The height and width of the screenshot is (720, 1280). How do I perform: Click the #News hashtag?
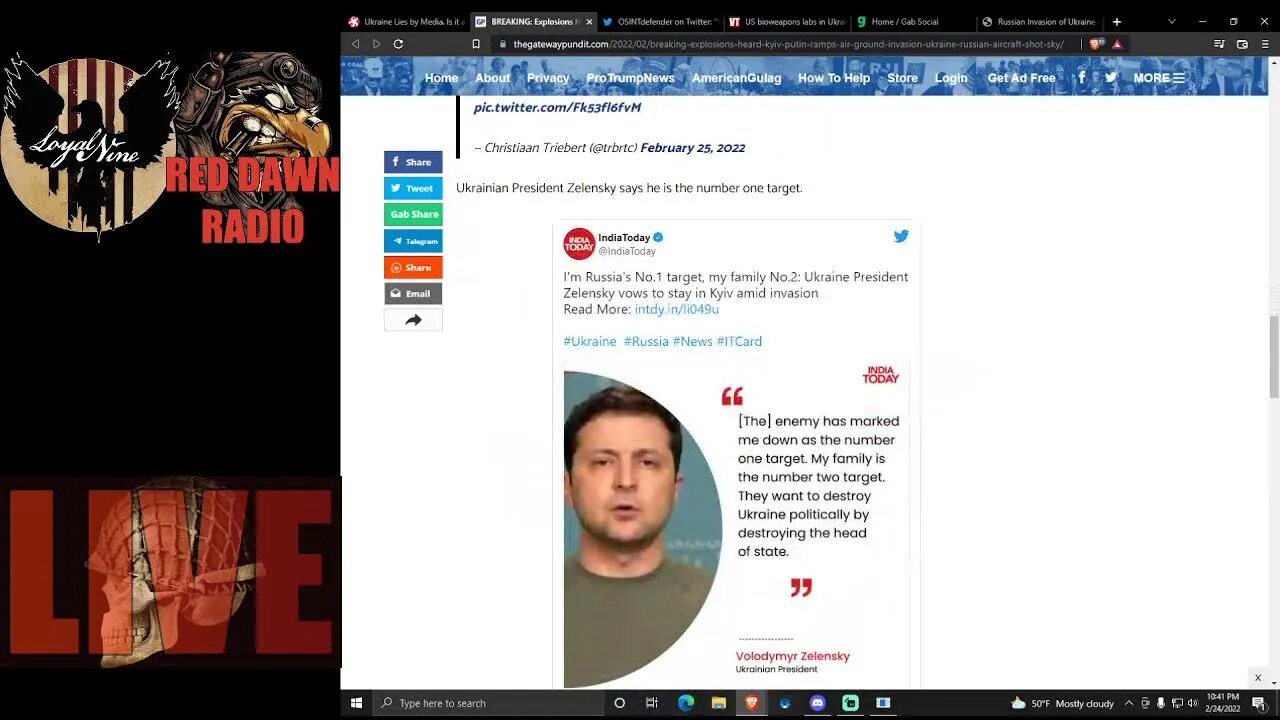[692, 341]
